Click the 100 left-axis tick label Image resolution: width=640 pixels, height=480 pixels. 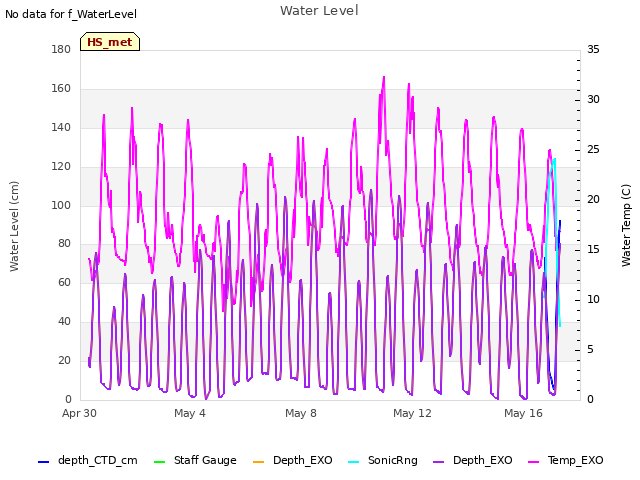[61, 205]
